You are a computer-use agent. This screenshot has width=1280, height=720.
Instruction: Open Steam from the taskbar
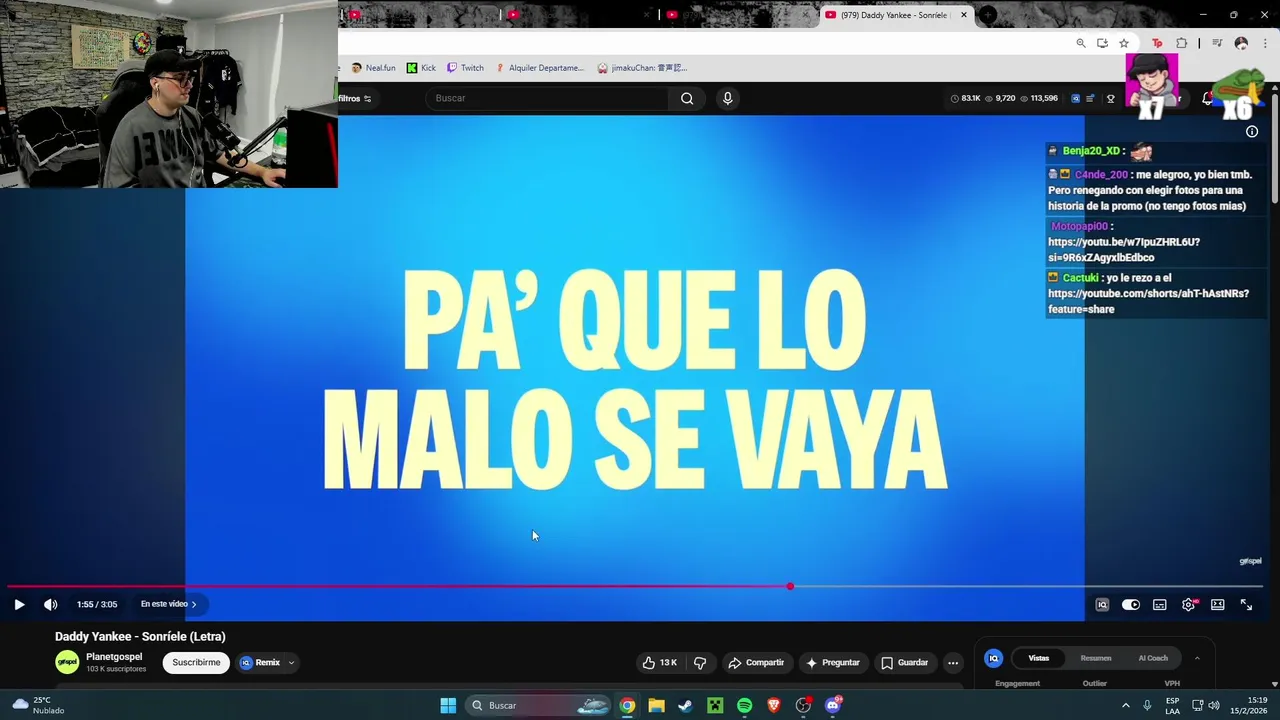[x=685, y=705]
